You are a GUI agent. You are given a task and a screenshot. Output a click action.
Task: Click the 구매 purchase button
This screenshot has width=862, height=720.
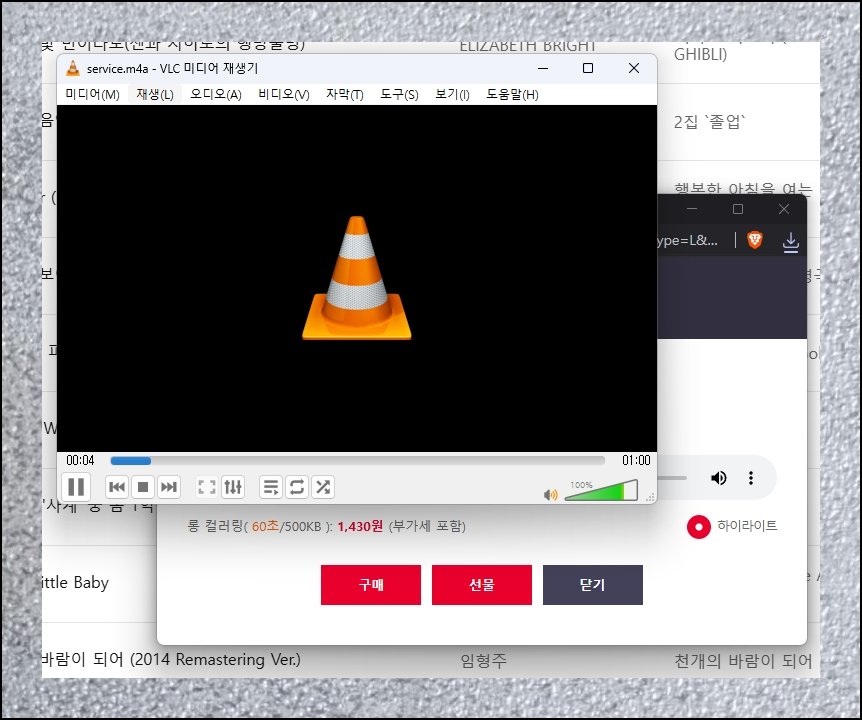coord(371,585)
